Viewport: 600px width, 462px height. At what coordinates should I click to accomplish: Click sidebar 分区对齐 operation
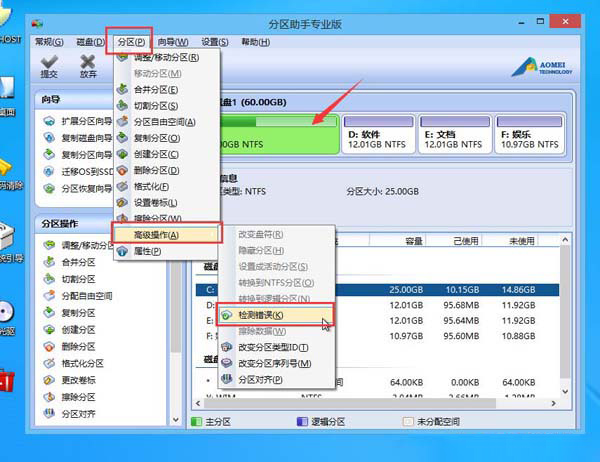[x=69, y=414]
